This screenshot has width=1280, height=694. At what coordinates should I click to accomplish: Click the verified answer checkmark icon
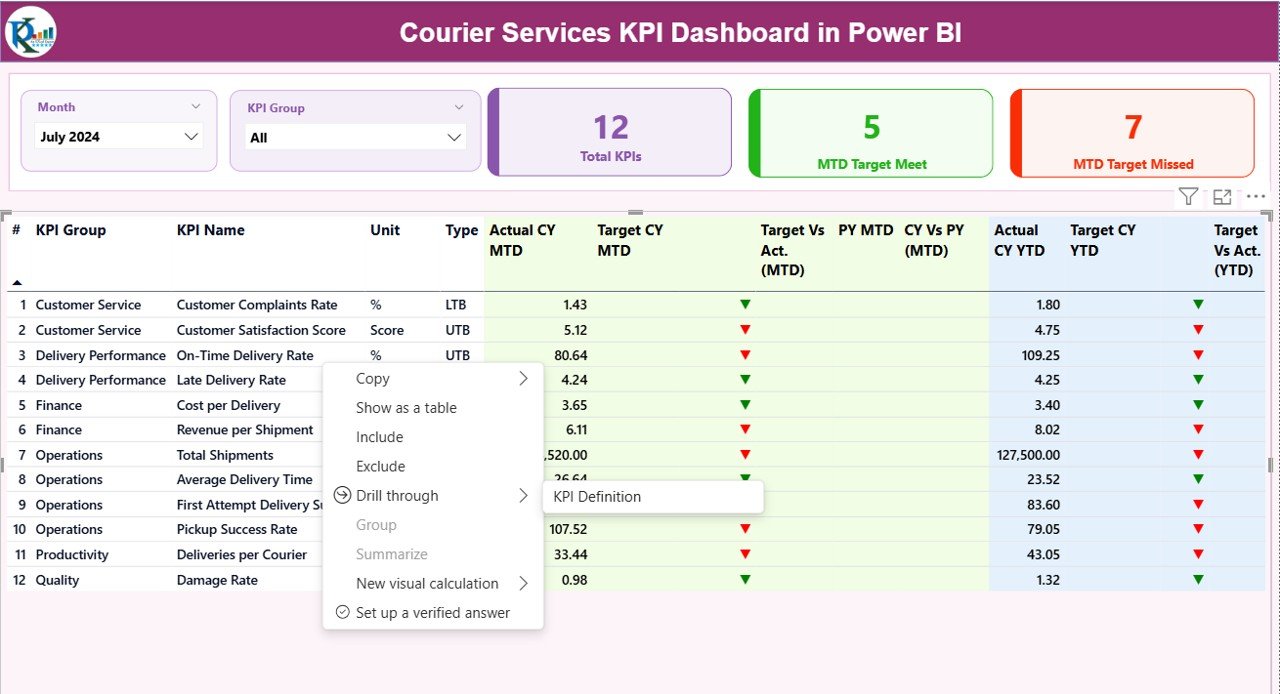(342, 612)
